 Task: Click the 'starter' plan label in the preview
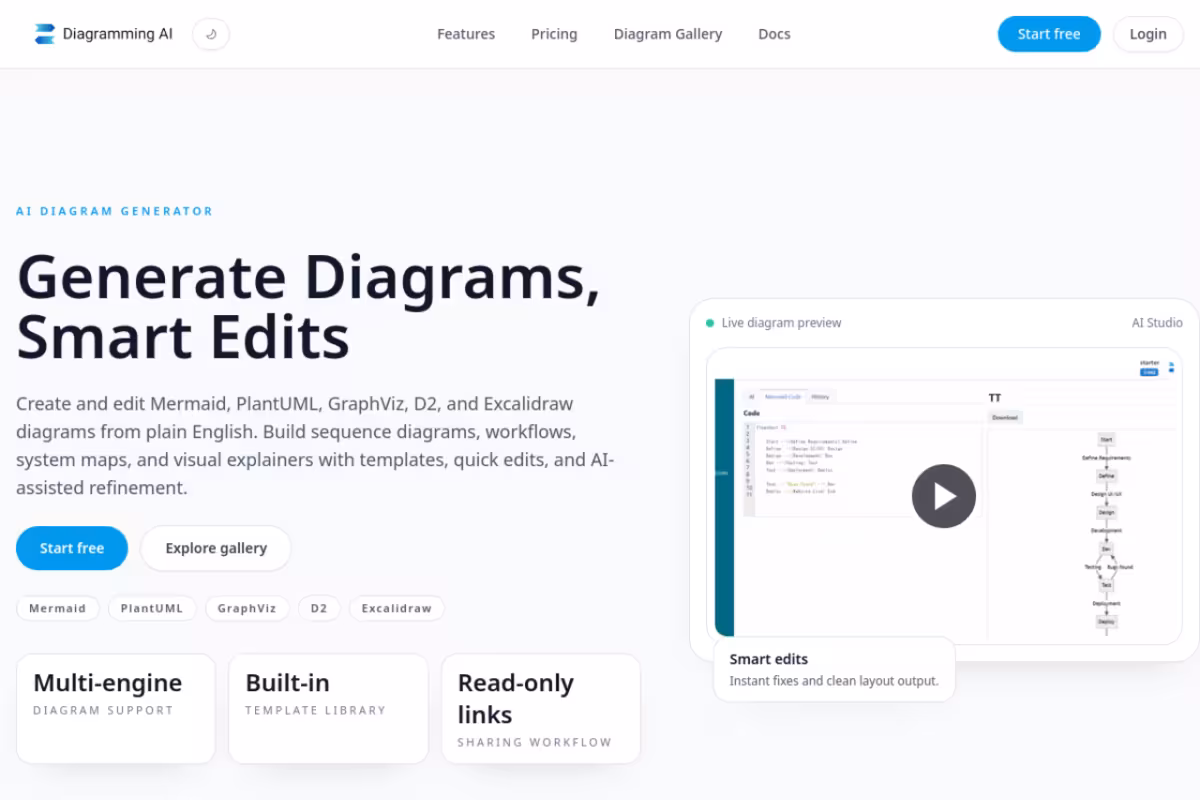1149,362
